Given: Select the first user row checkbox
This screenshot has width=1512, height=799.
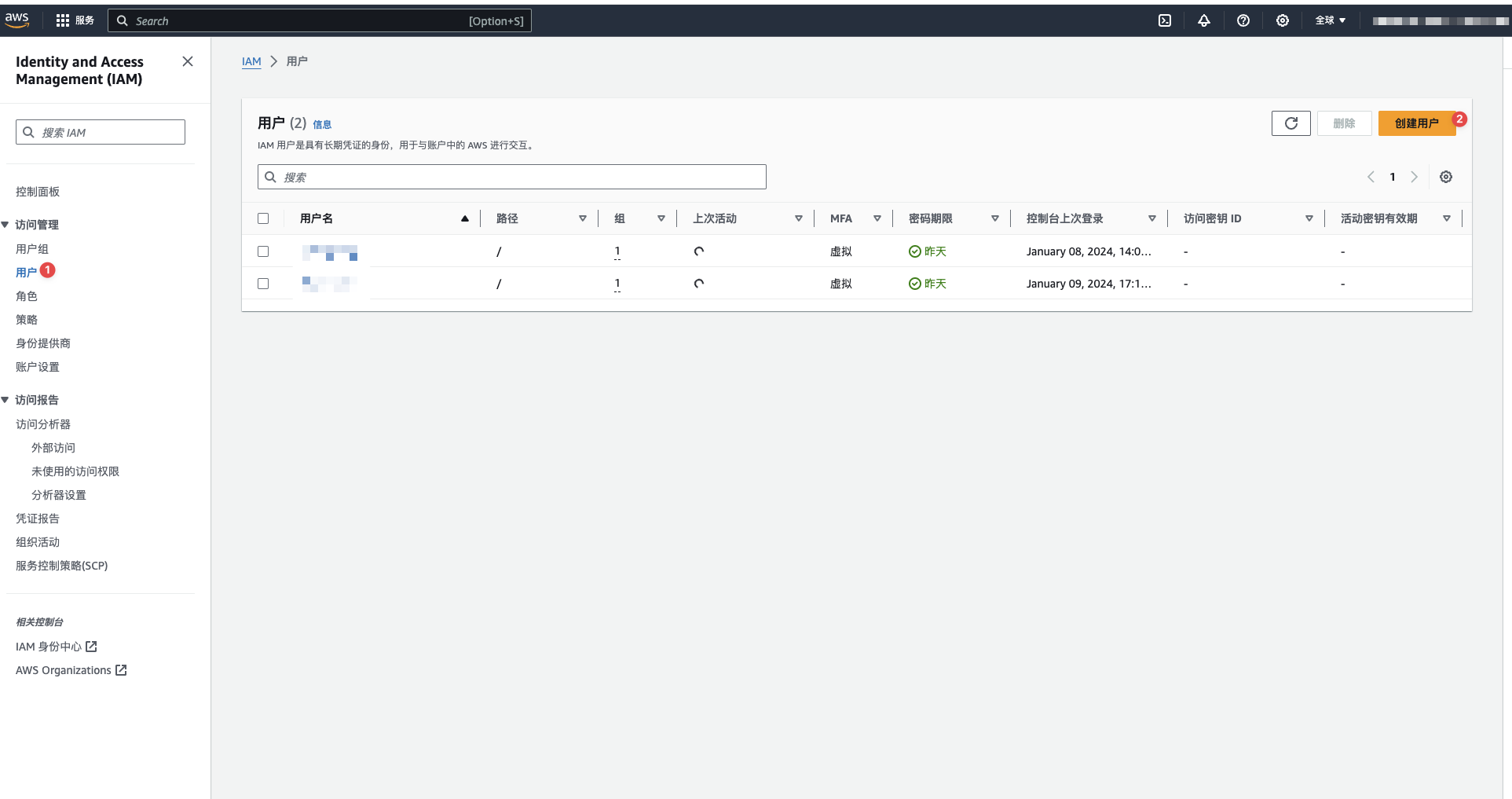Looking at the screenshot, I should (263, 251).
